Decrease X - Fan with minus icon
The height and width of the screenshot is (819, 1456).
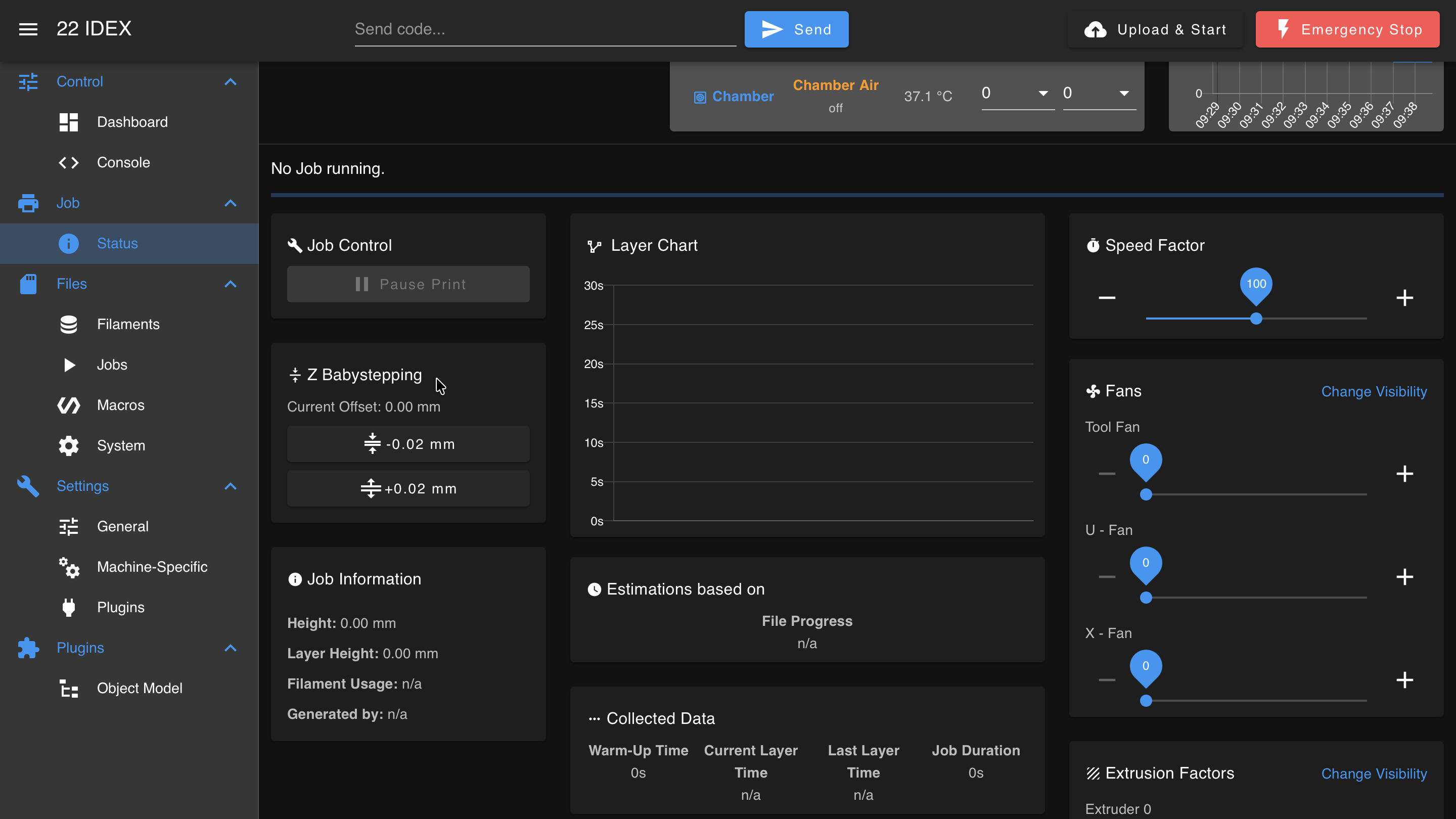tap(1107, 679)
